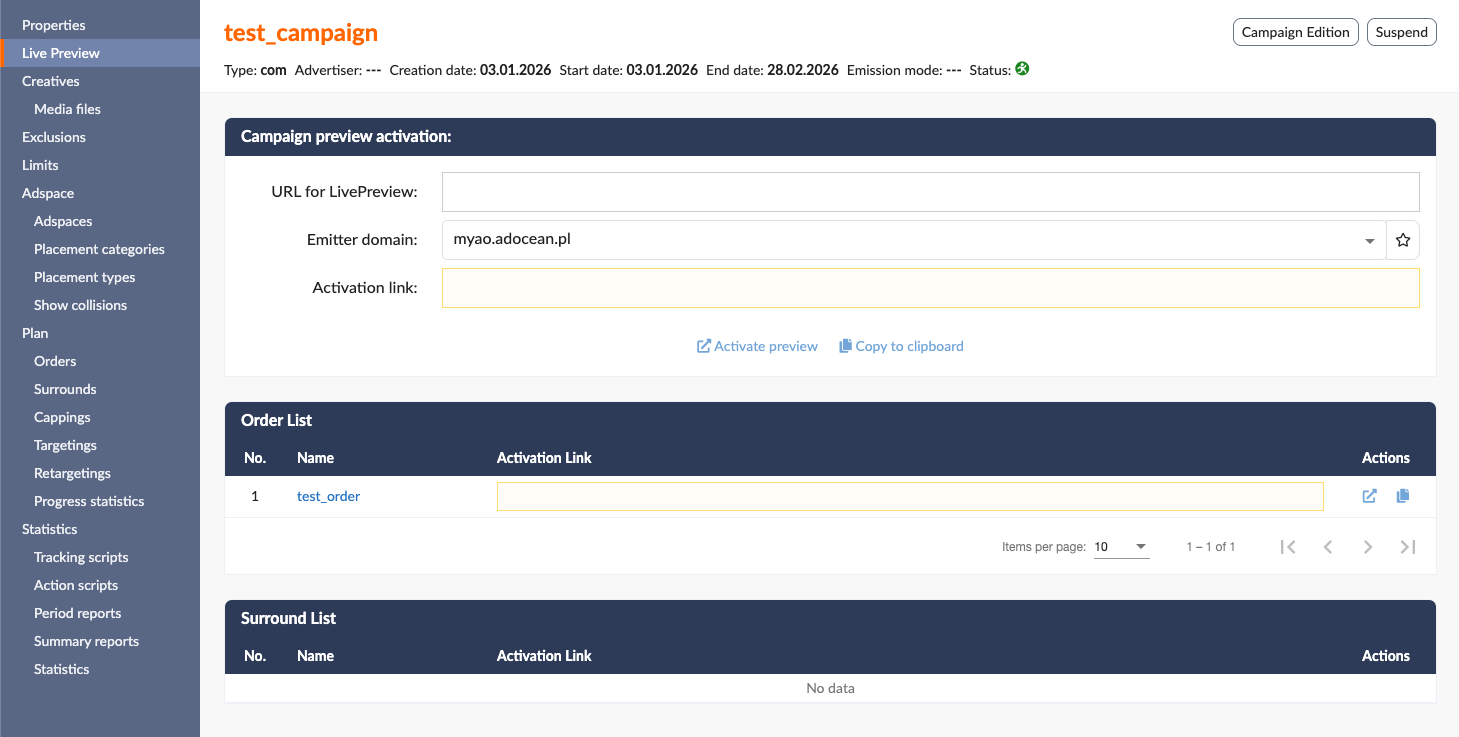Image resolution: width=1459 pixels, height=737 pixels.
Task: Select Targetings in the Plan section
Action: (65, 445)
